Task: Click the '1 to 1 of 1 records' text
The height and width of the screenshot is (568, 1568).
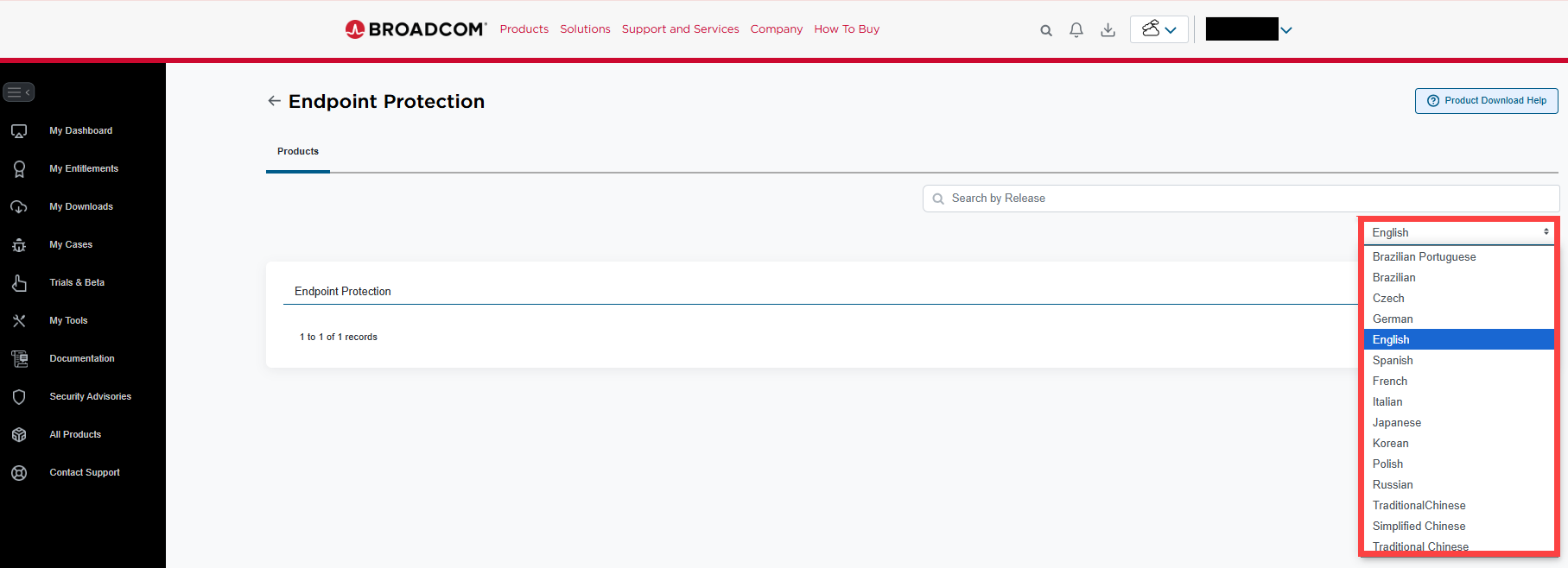Action: point(339,338)
